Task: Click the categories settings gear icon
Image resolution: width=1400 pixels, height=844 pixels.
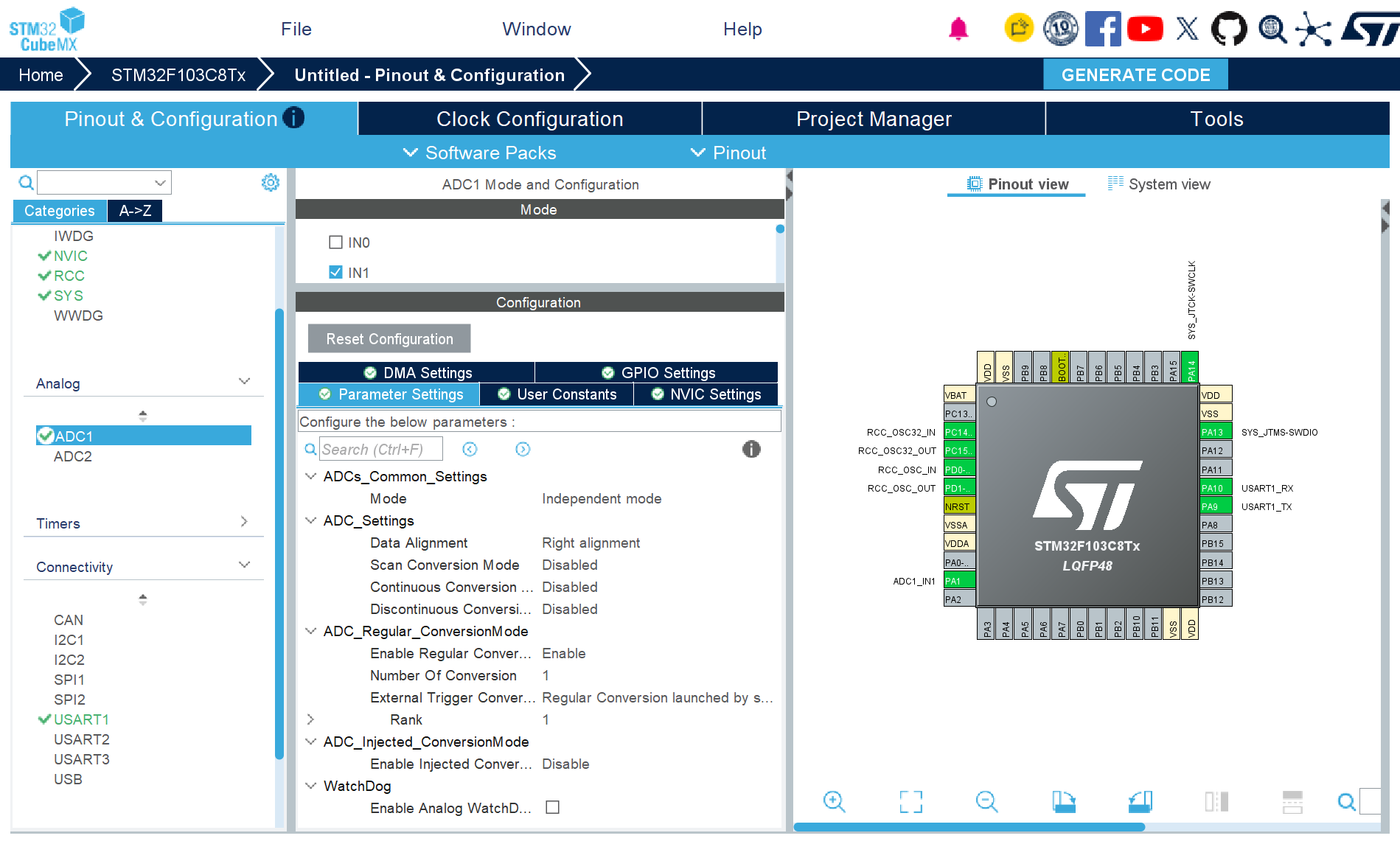Action: (271, 182)
